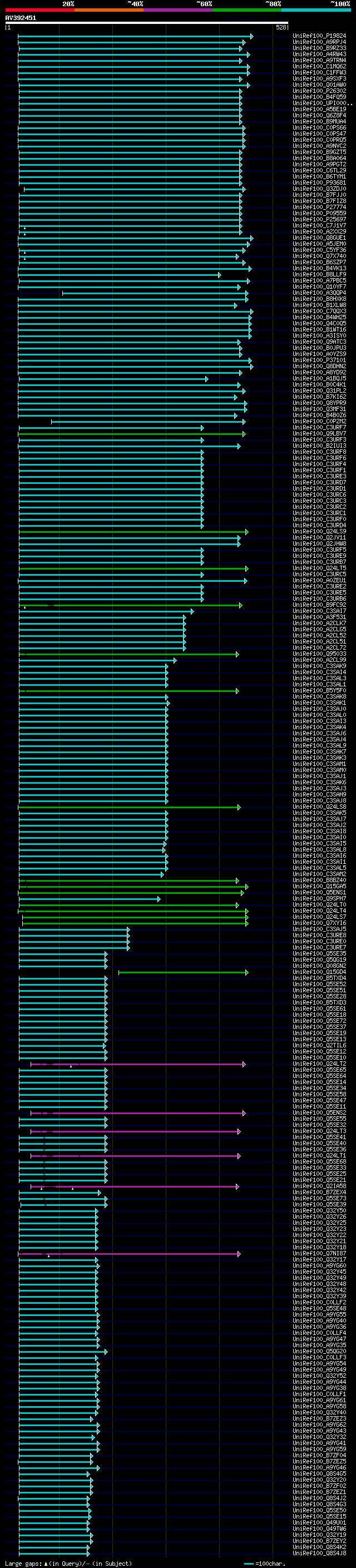Click UniRef100_Q8GUE1 label
The image size is (356, 1568).
click(319, 238)
